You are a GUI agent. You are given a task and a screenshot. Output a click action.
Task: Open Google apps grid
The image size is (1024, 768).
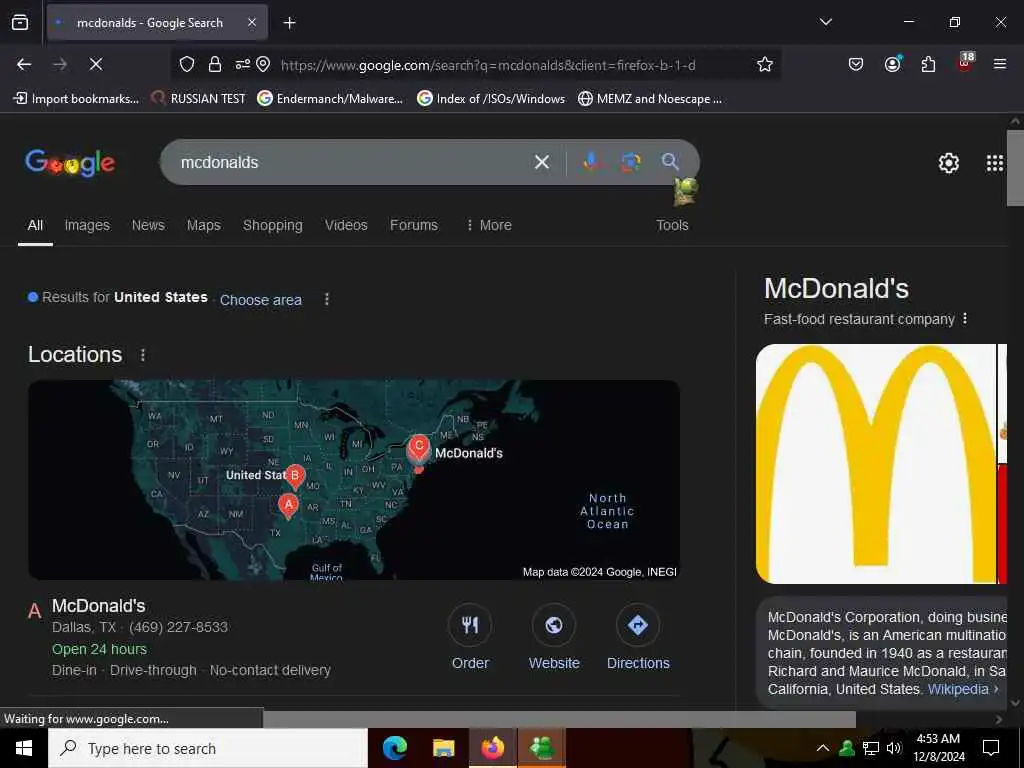point(995,163)
